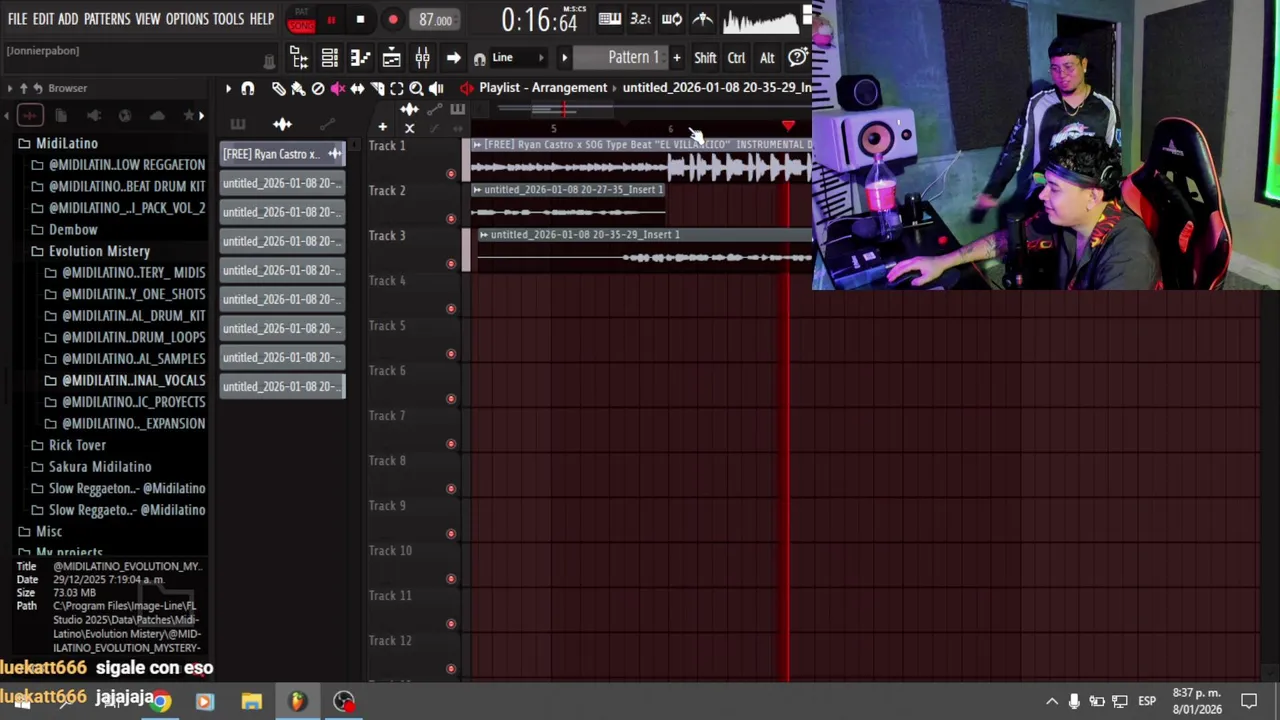Viewport: 1280px width, 720px height.
Task: Add a new pattern with plus button
Action: tap(677, 58)
